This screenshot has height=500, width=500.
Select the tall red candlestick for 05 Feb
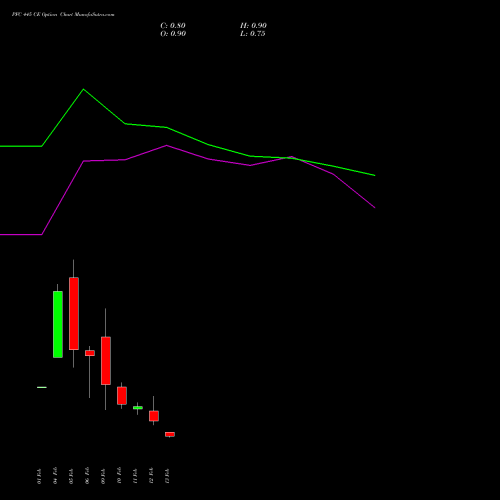coord(74,313)
